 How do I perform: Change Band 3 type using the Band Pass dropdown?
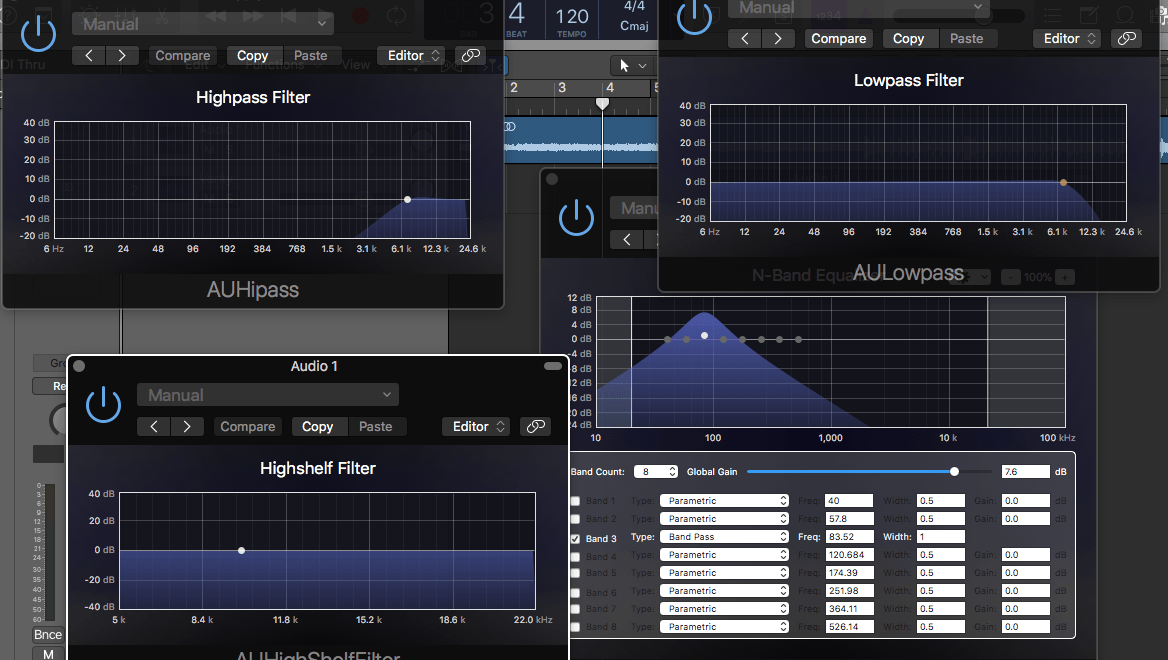[x=724, y=536]
